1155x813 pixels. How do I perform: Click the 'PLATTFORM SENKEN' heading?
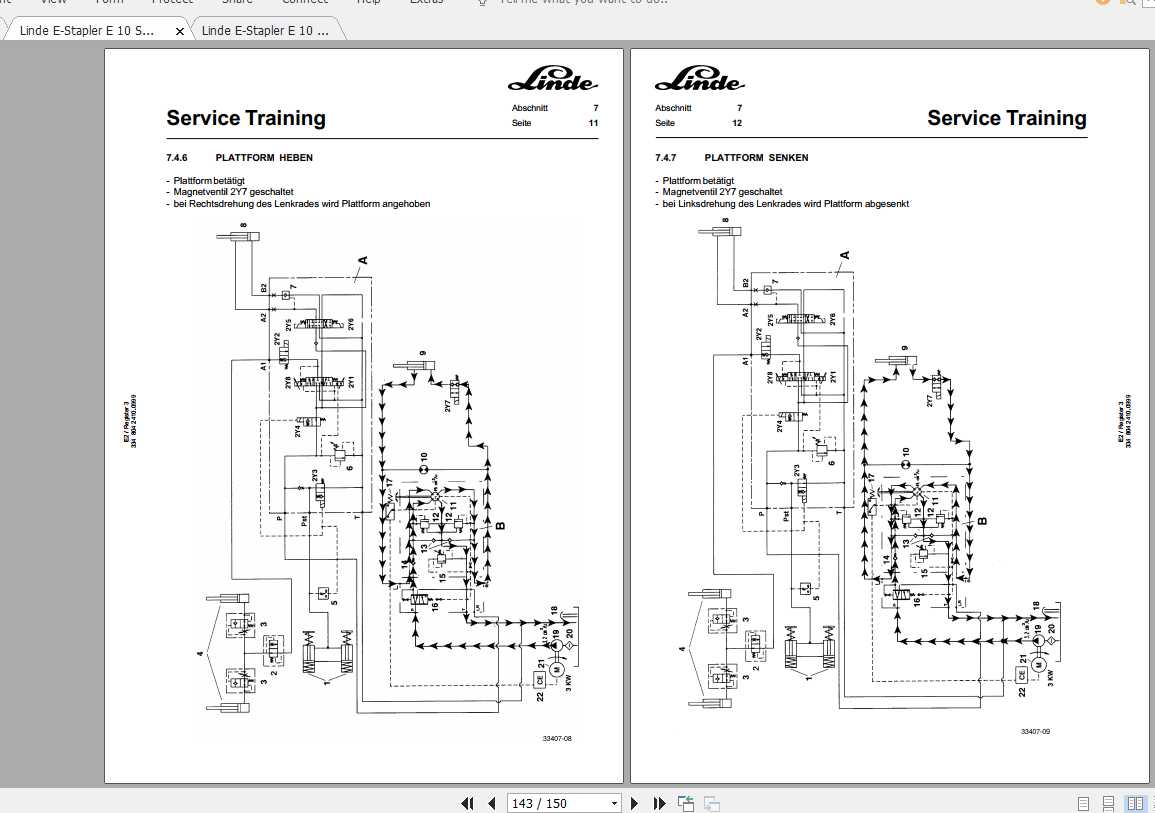[756, 158]
